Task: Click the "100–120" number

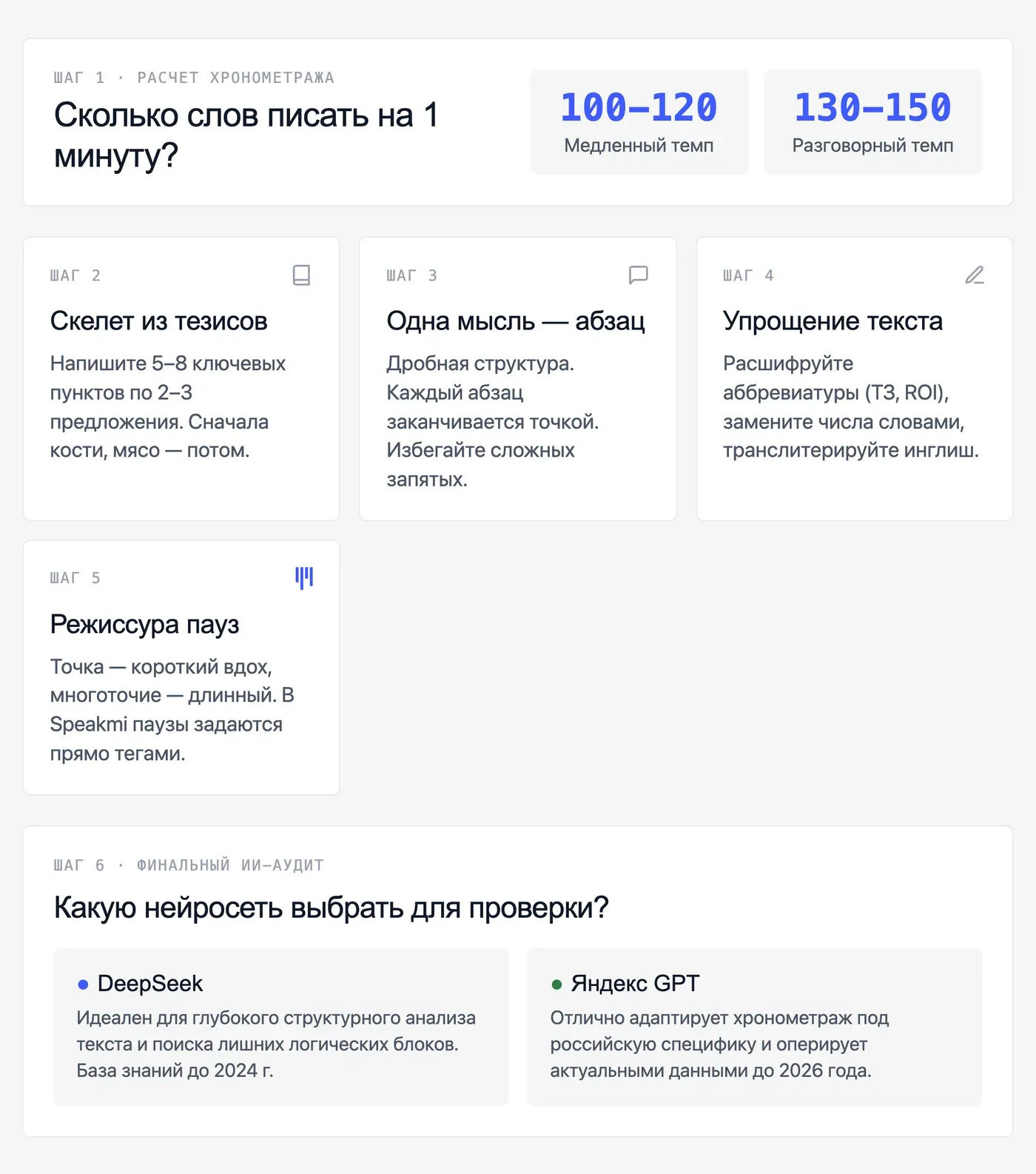Action: [x=639, y=107]
